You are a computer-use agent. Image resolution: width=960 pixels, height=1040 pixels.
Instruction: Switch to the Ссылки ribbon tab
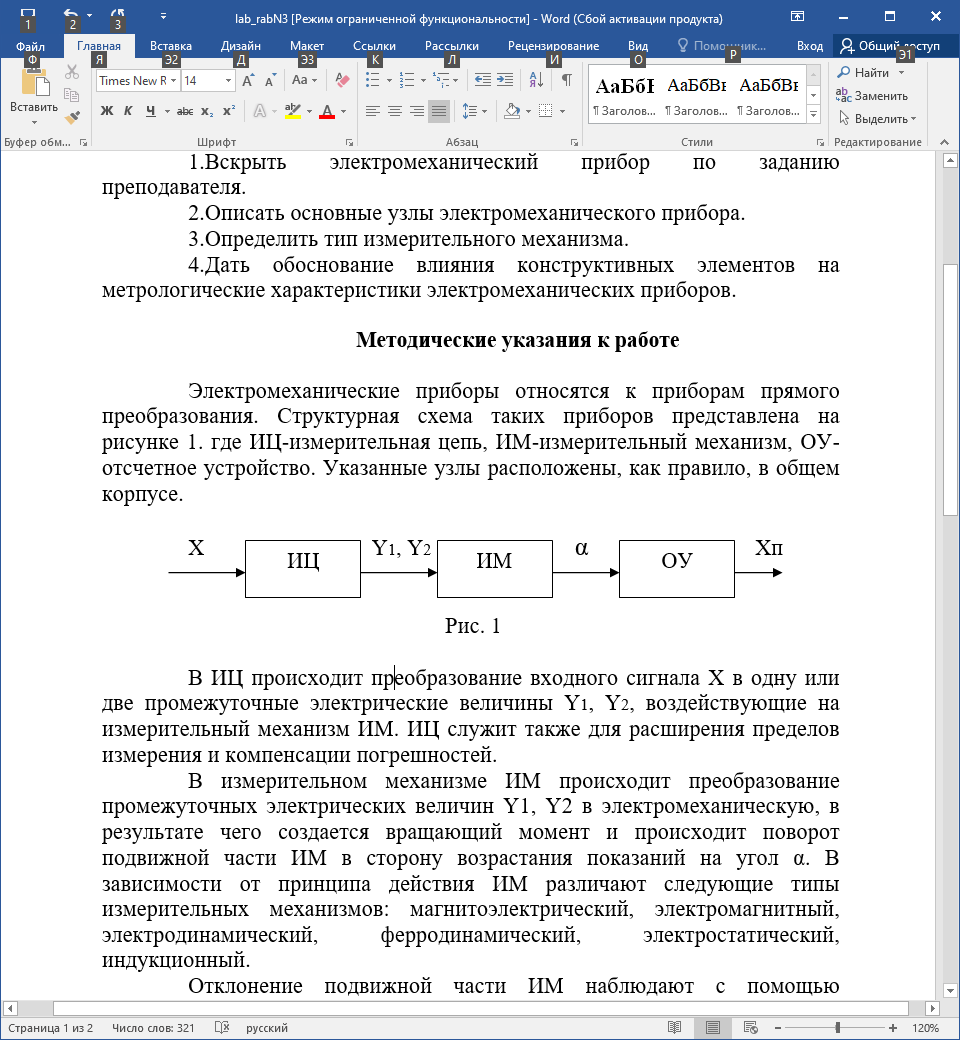374,46
